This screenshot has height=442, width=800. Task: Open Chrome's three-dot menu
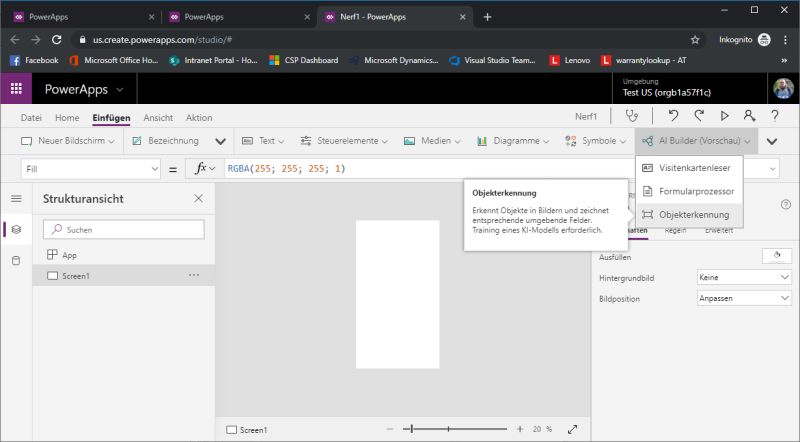click(x=785, y=39)
